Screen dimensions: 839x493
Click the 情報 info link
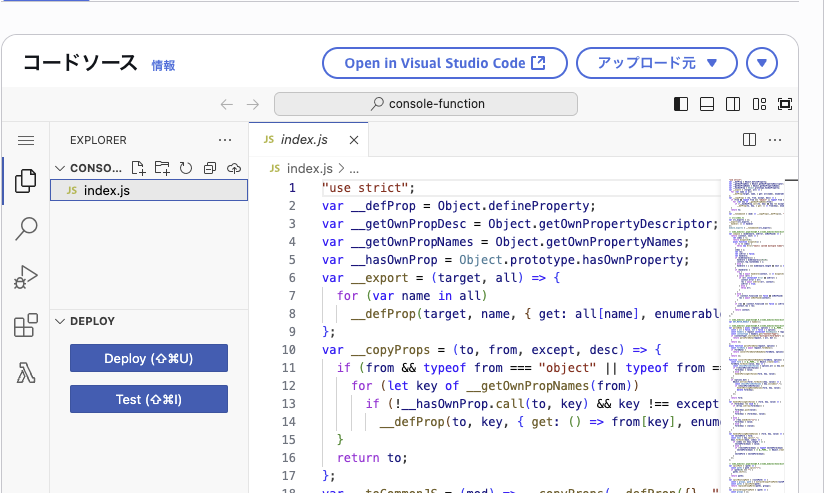pos(163,65)
